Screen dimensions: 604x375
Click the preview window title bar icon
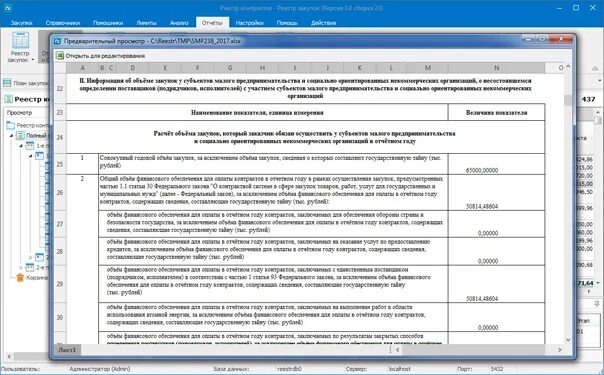[x=57, y=41]
